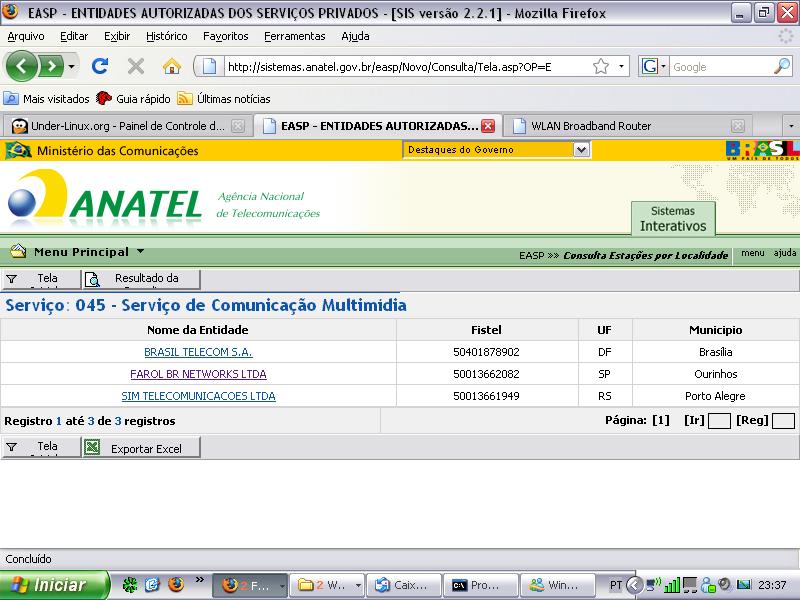Click the [Reg] records input box
This screenshot has width=800, height=600.
point(783,421)
